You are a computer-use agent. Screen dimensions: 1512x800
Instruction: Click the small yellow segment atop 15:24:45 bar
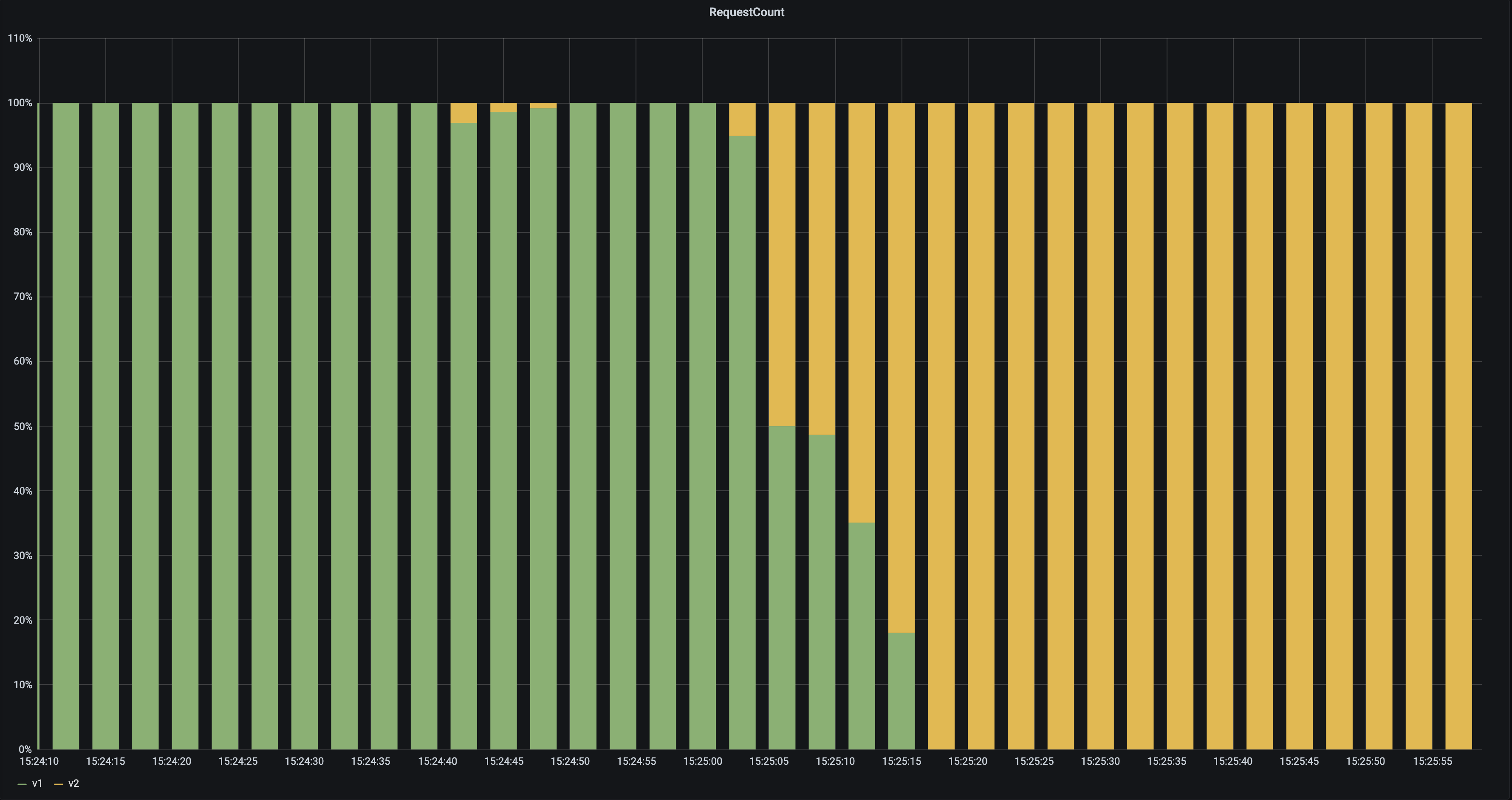click(503, 107)
